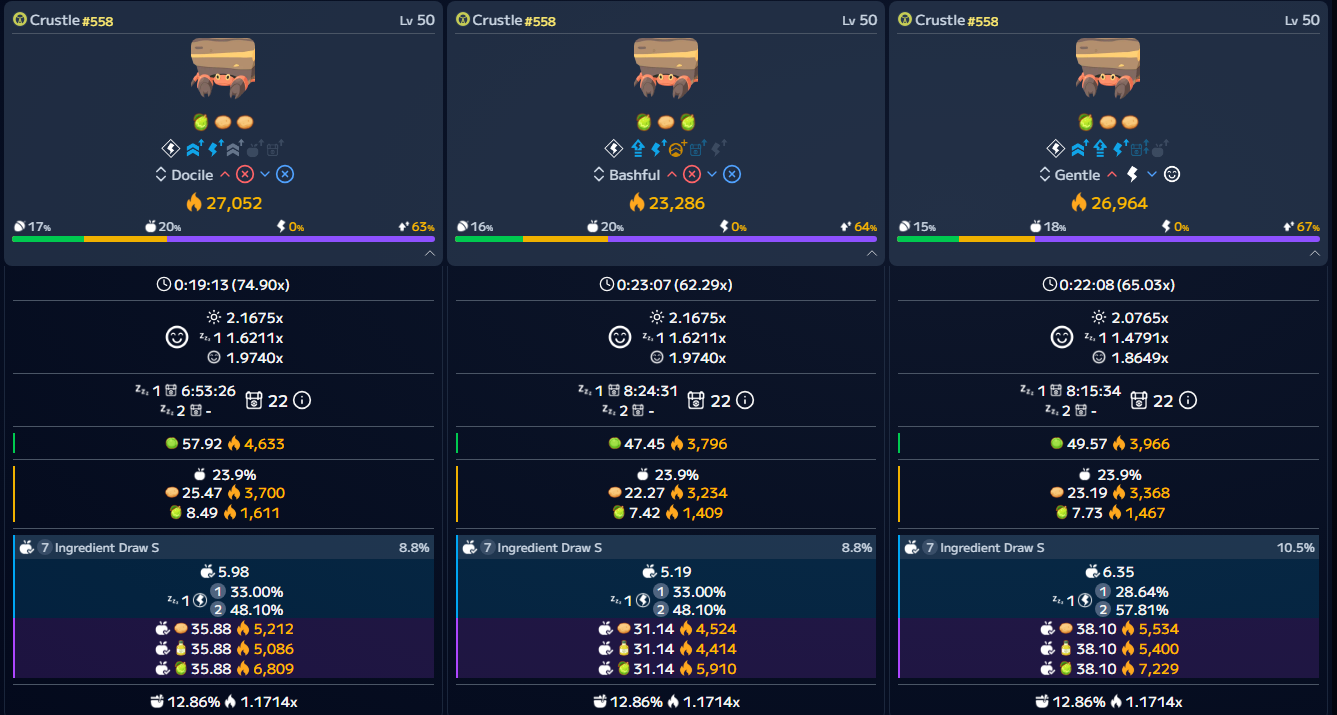The image size is (1337, 715).
Task: Click Crustle #558 title on the Docile card
Action: (71, 20)
